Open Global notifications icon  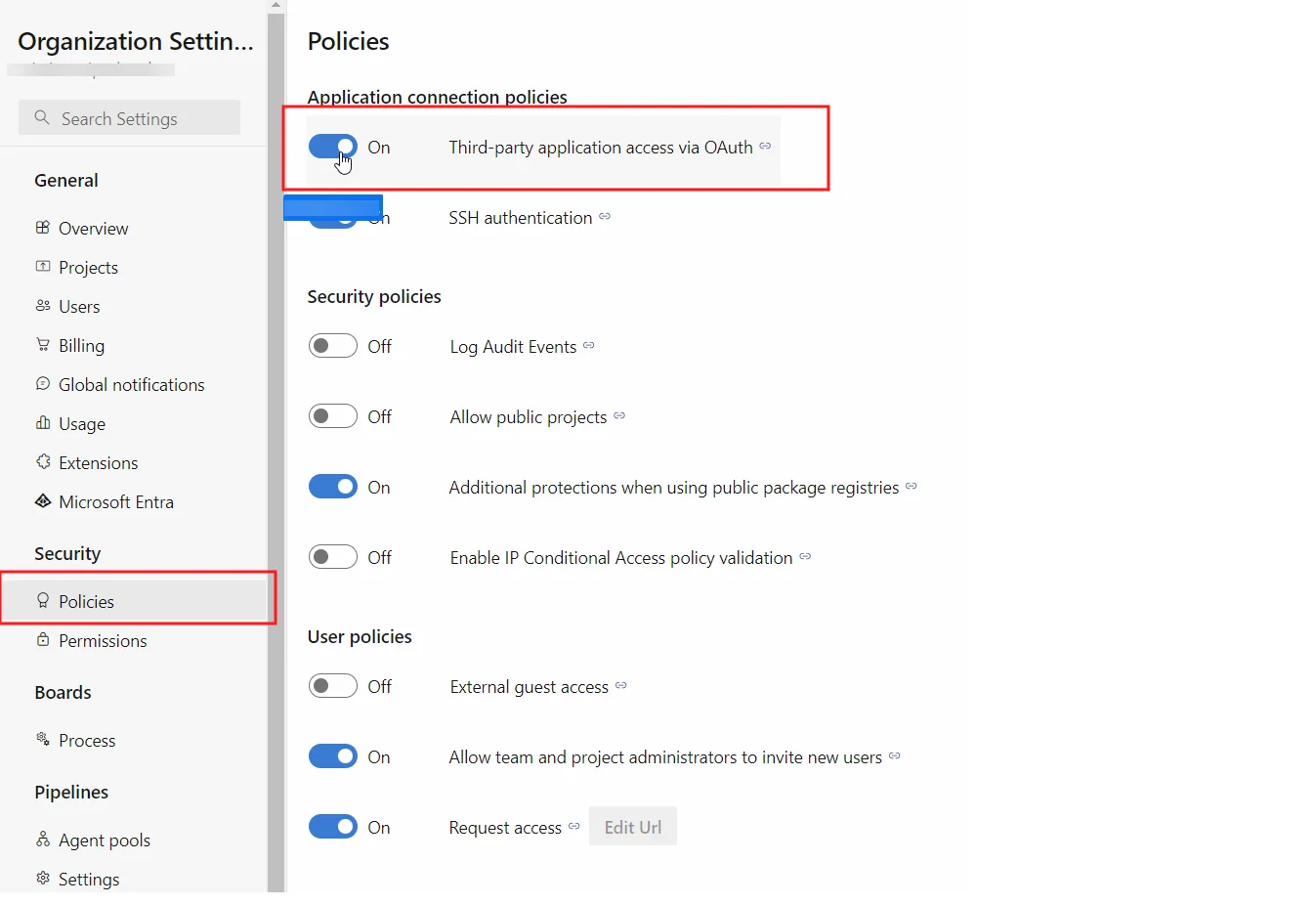pos(43,384)
